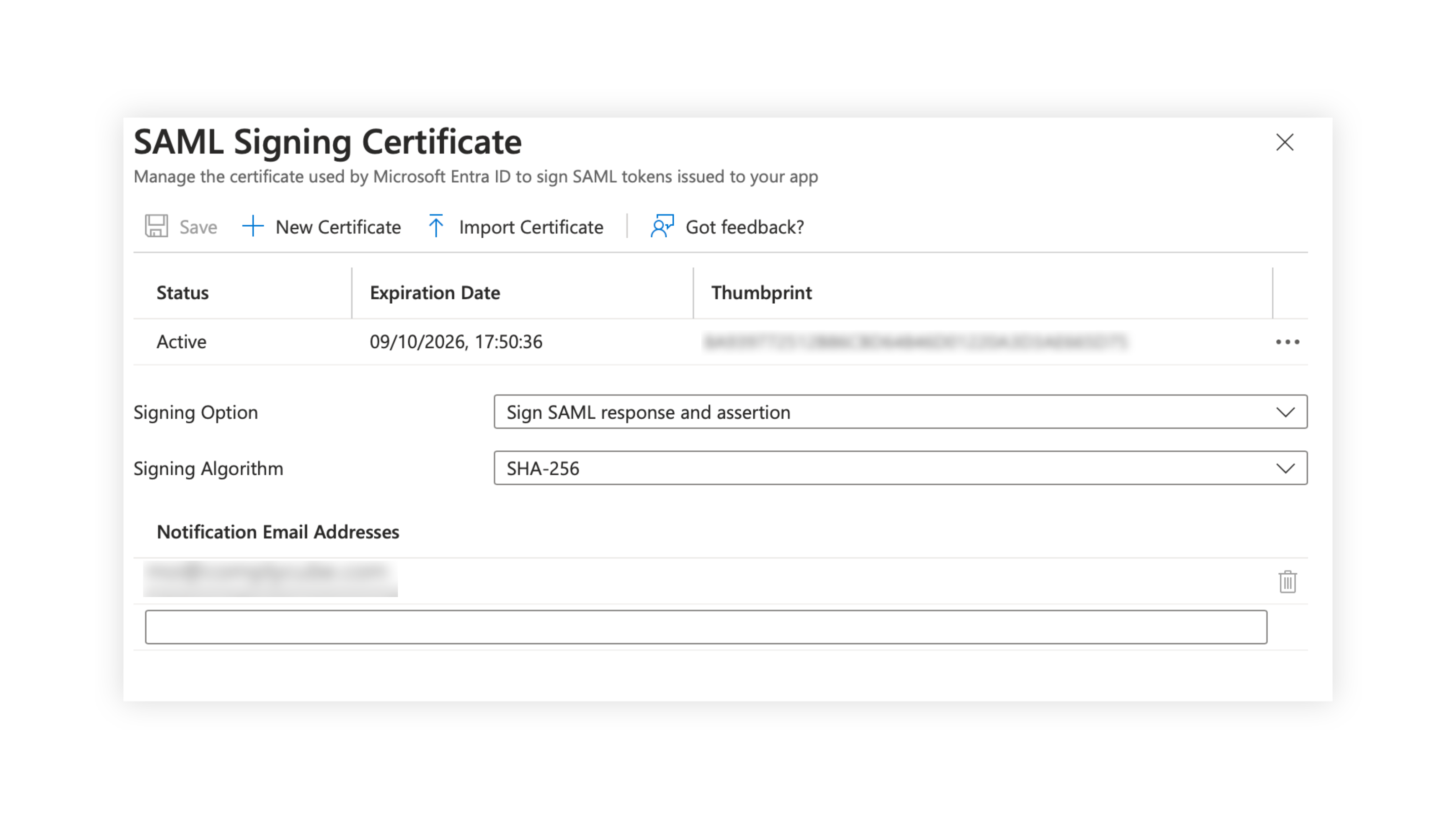Screen dimensions: 1456x819
Task: Click the plus icon for New Certificate
Action: (x=253, y=226)
